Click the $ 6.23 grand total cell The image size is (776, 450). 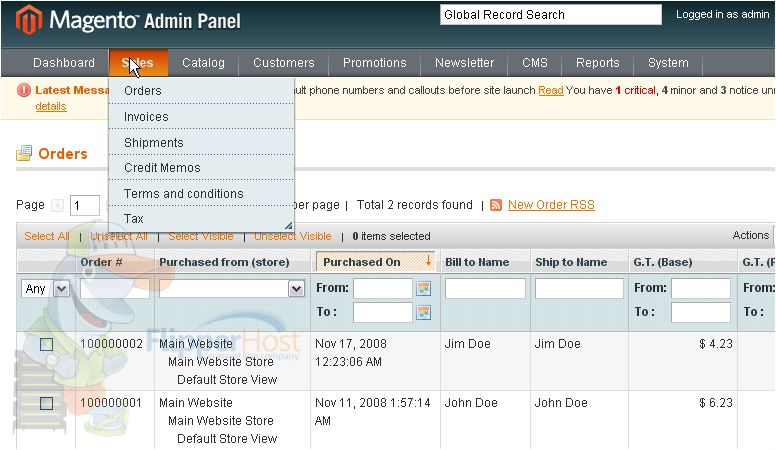(x=716, y=403)
